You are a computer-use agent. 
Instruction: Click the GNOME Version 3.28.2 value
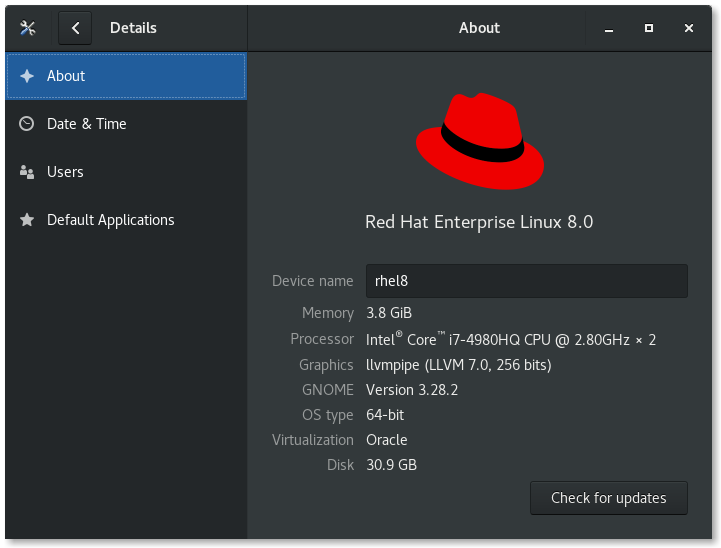point(412,390)
